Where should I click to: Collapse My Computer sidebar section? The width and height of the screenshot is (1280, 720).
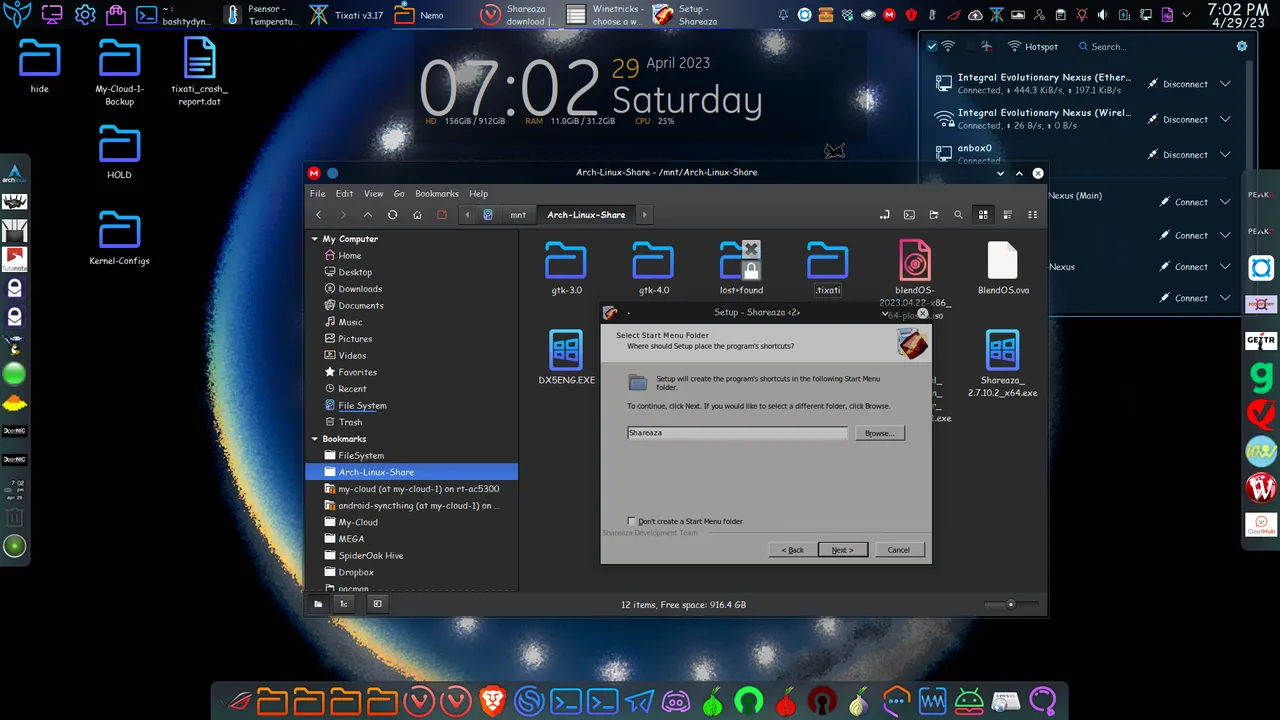tap(315, 239)
